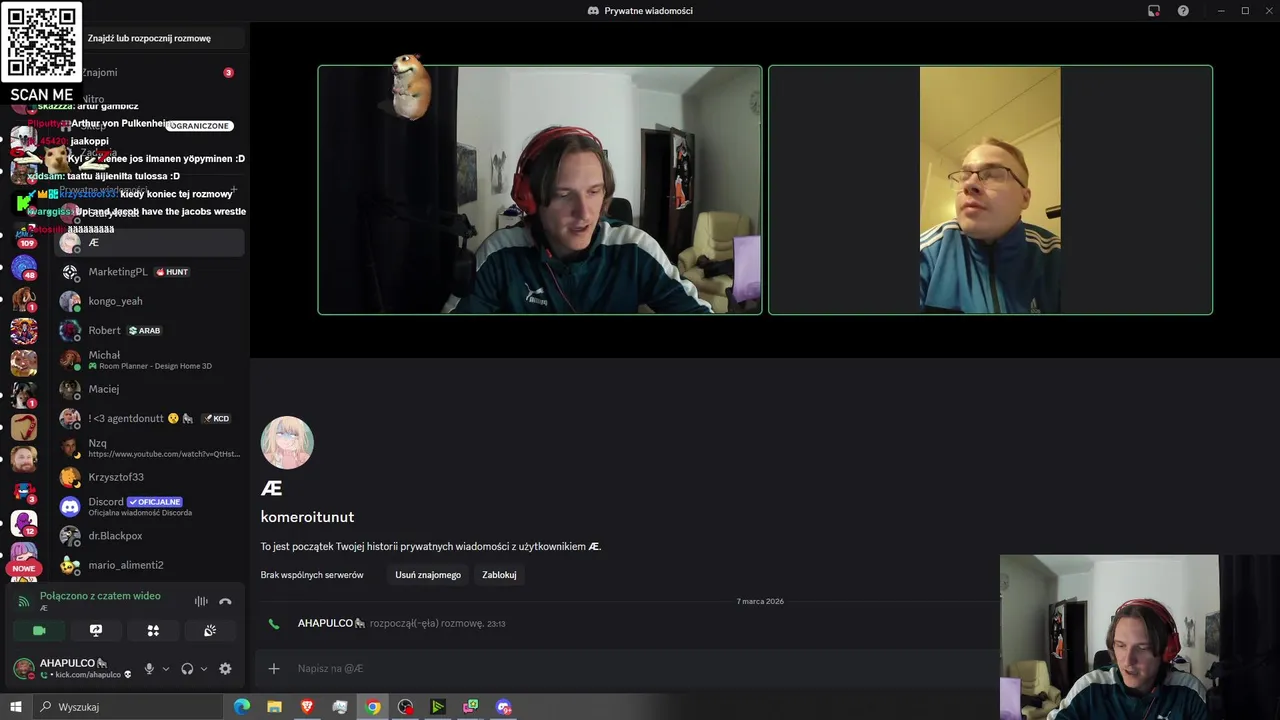The width and height of the screenshot is (1280, 720).
Task: Open connection quality signal icon
Action: [24, 601]
